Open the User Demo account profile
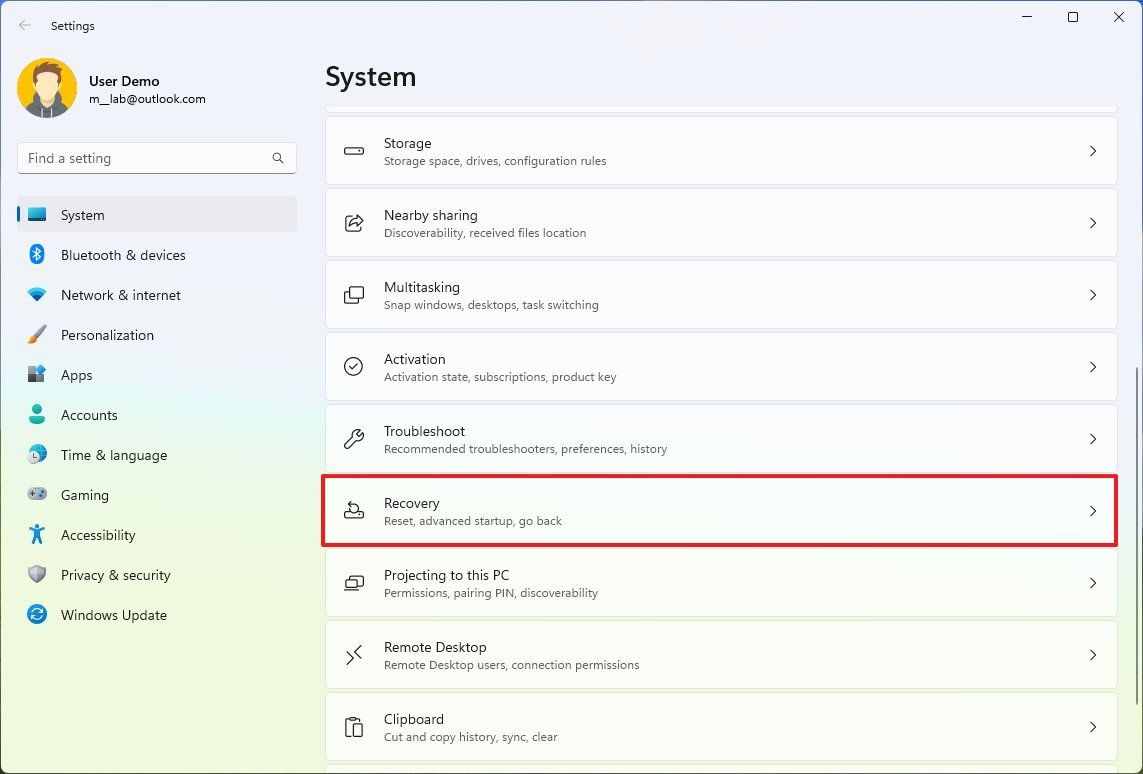The width and height of the screenshot is (1143, 774). (x=110, y=89)
